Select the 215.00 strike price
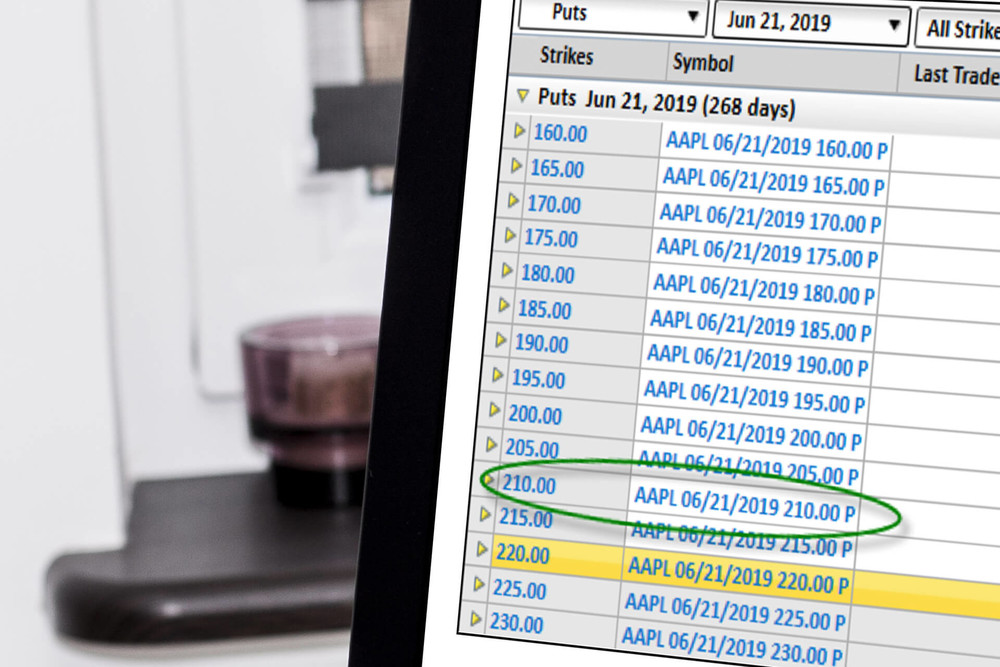 coord(526,518)
